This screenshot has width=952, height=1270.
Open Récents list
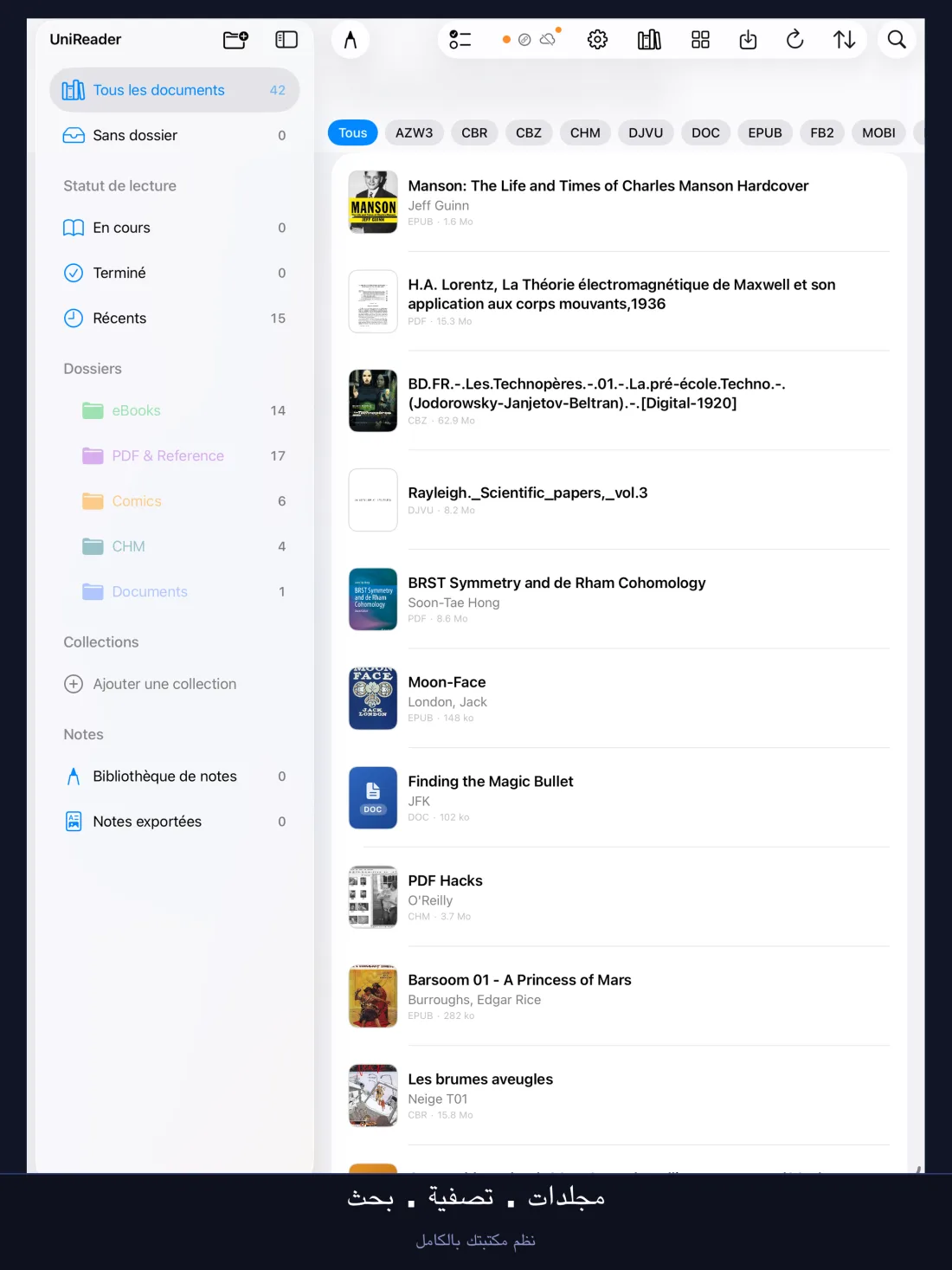175,318
